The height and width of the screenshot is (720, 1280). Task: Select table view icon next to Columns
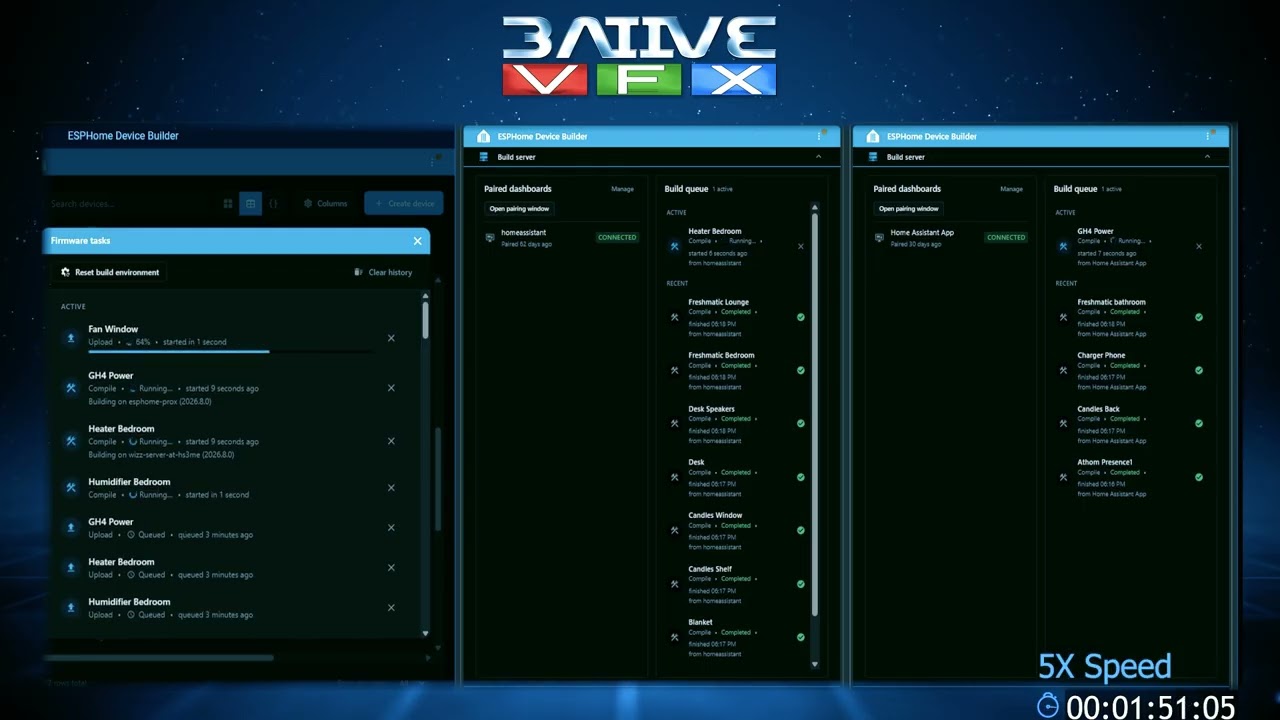250,203
